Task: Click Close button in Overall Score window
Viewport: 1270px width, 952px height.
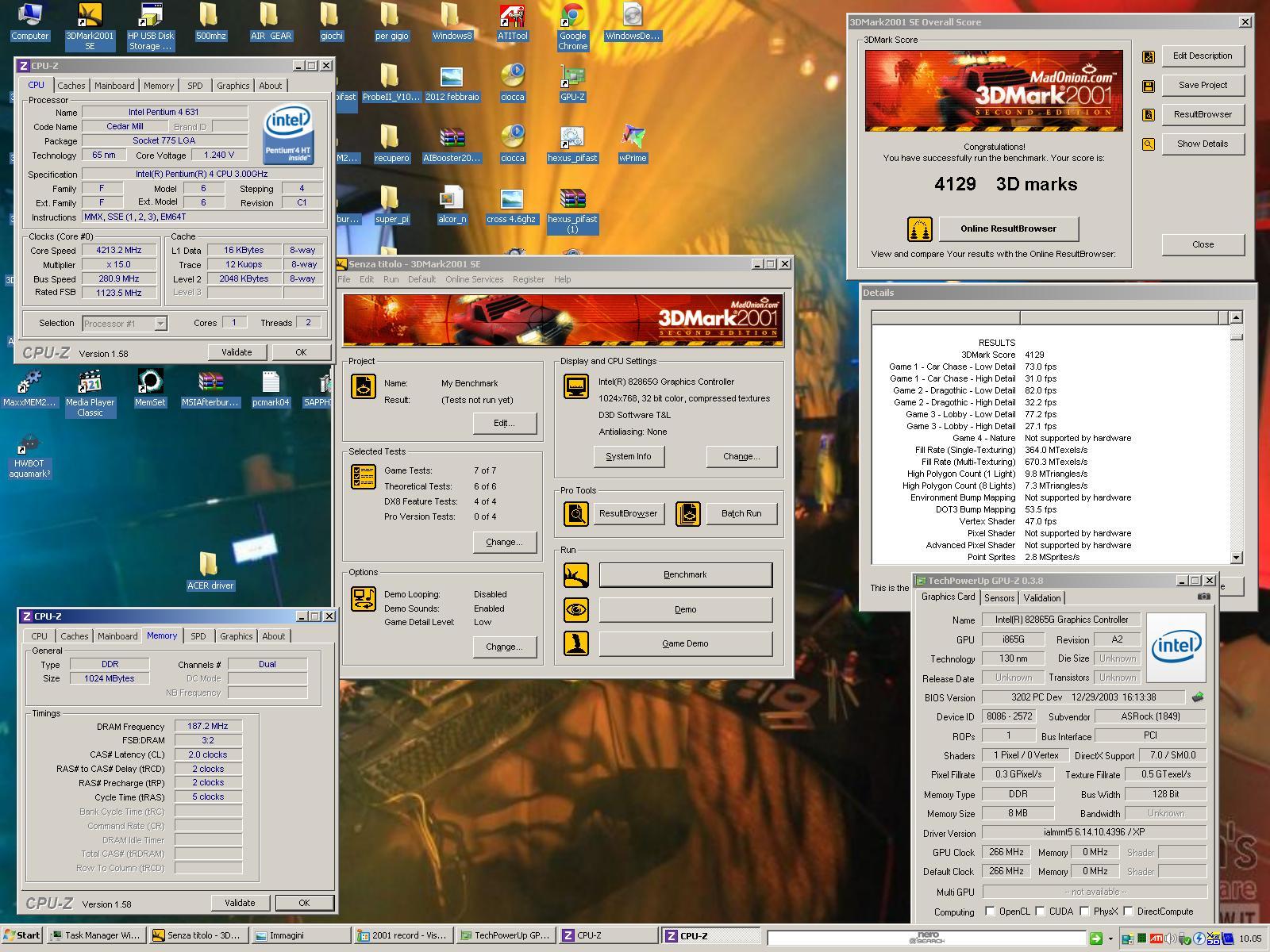Action: click(1203, 244)
